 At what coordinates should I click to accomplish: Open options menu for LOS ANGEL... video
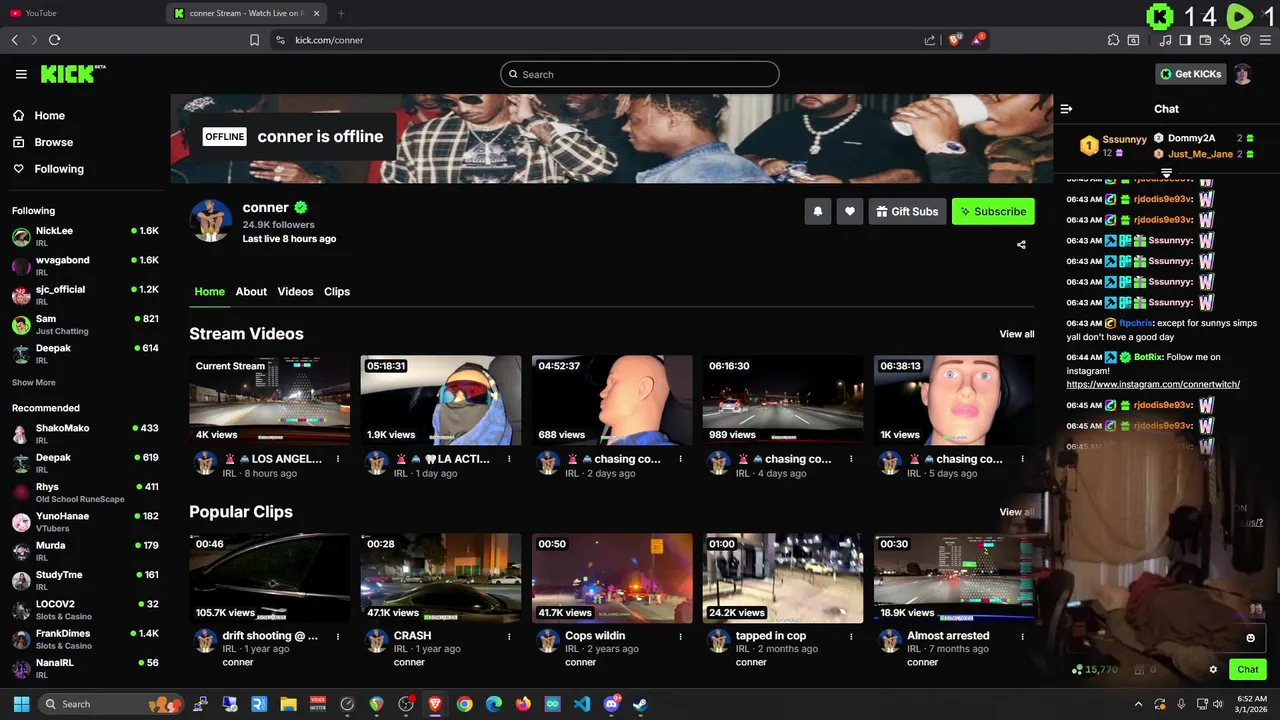pyautogui.click(x=338, y=459)
